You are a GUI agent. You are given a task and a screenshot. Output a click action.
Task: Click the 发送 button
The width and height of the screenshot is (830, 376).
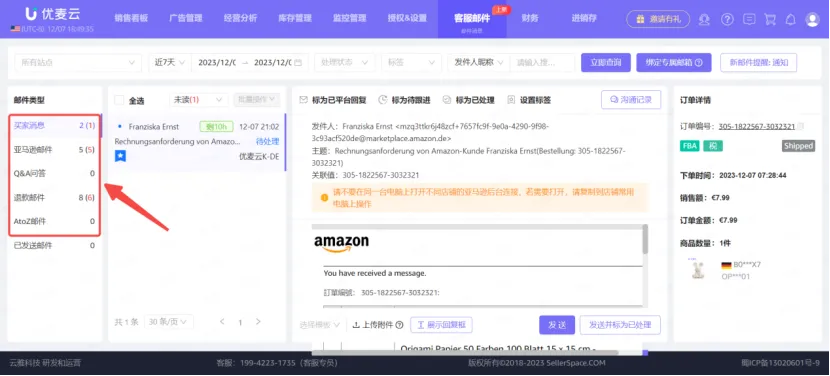click(557, 325)
